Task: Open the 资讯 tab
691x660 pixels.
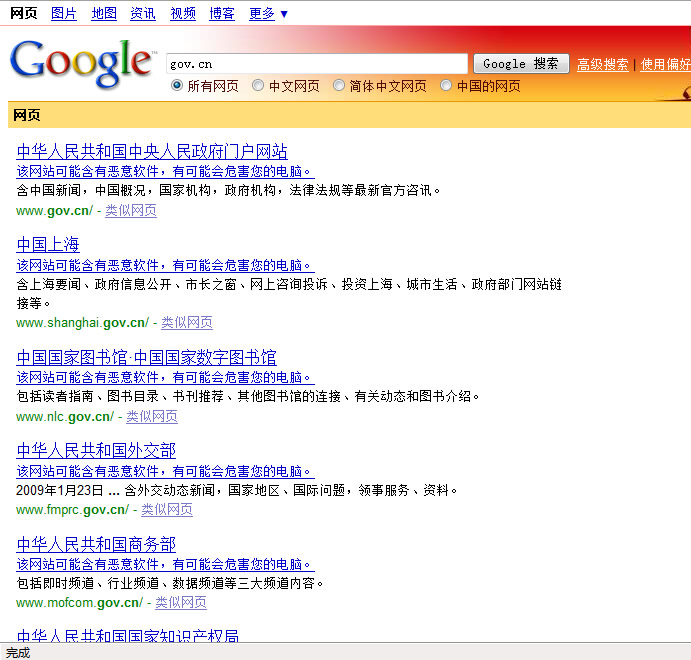Action: [143, 13]
